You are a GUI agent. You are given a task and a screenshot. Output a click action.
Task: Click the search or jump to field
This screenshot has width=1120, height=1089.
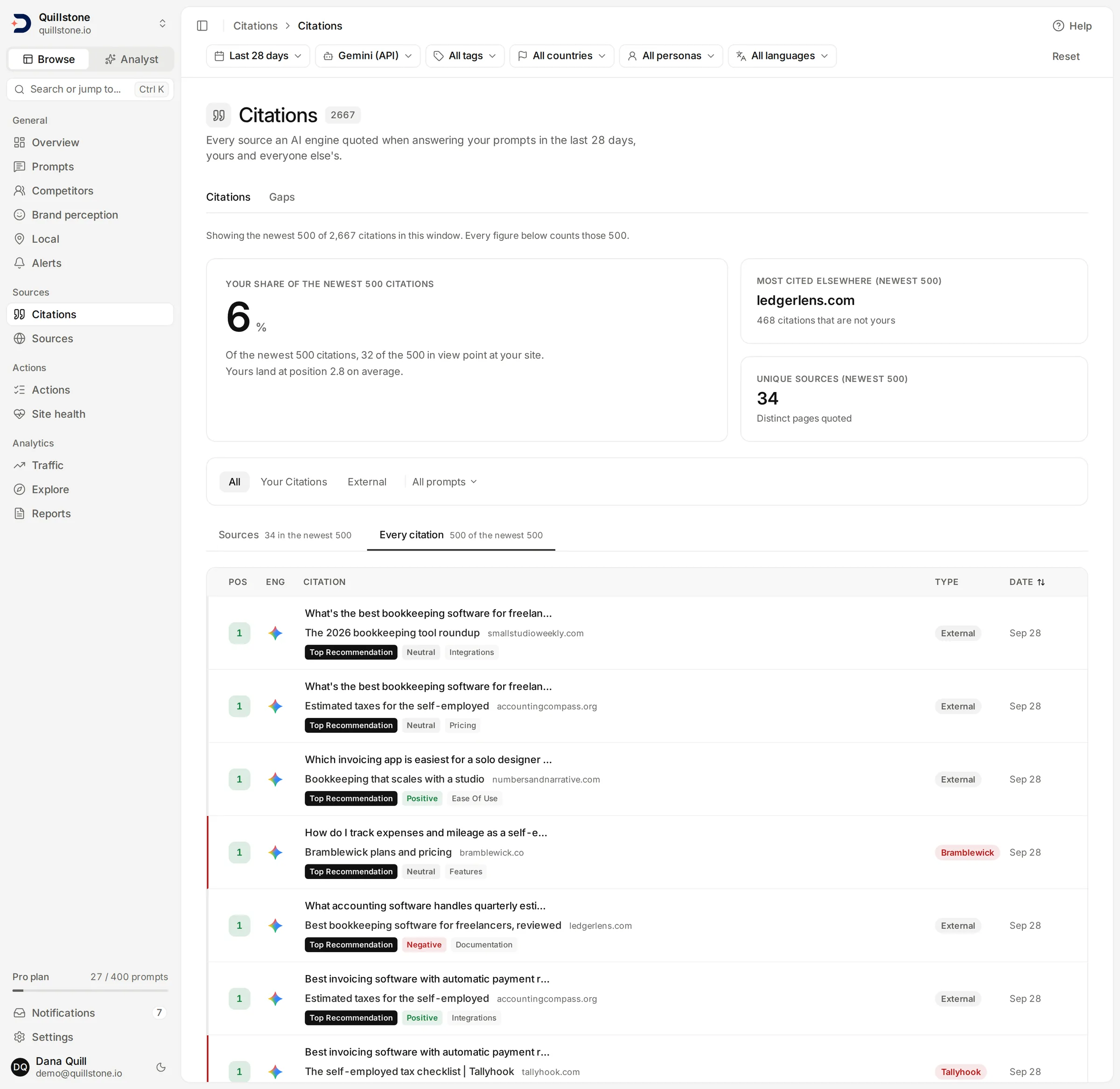[x=90, y=89]
